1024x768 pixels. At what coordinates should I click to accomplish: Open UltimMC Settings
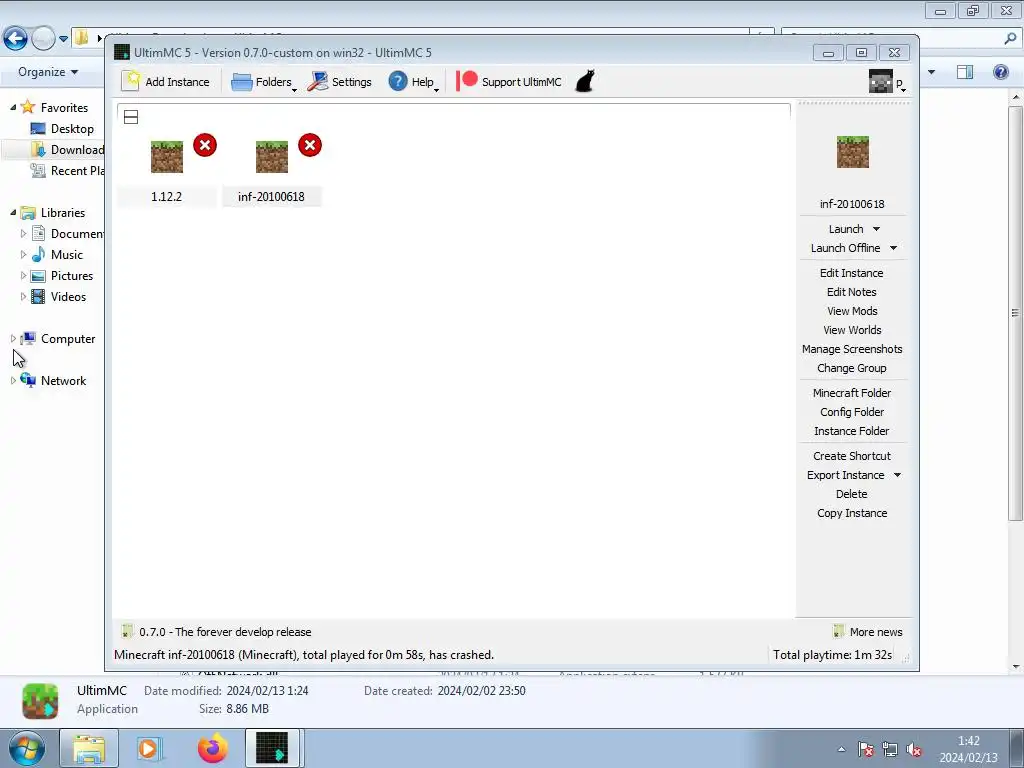[x=340, y=82]
